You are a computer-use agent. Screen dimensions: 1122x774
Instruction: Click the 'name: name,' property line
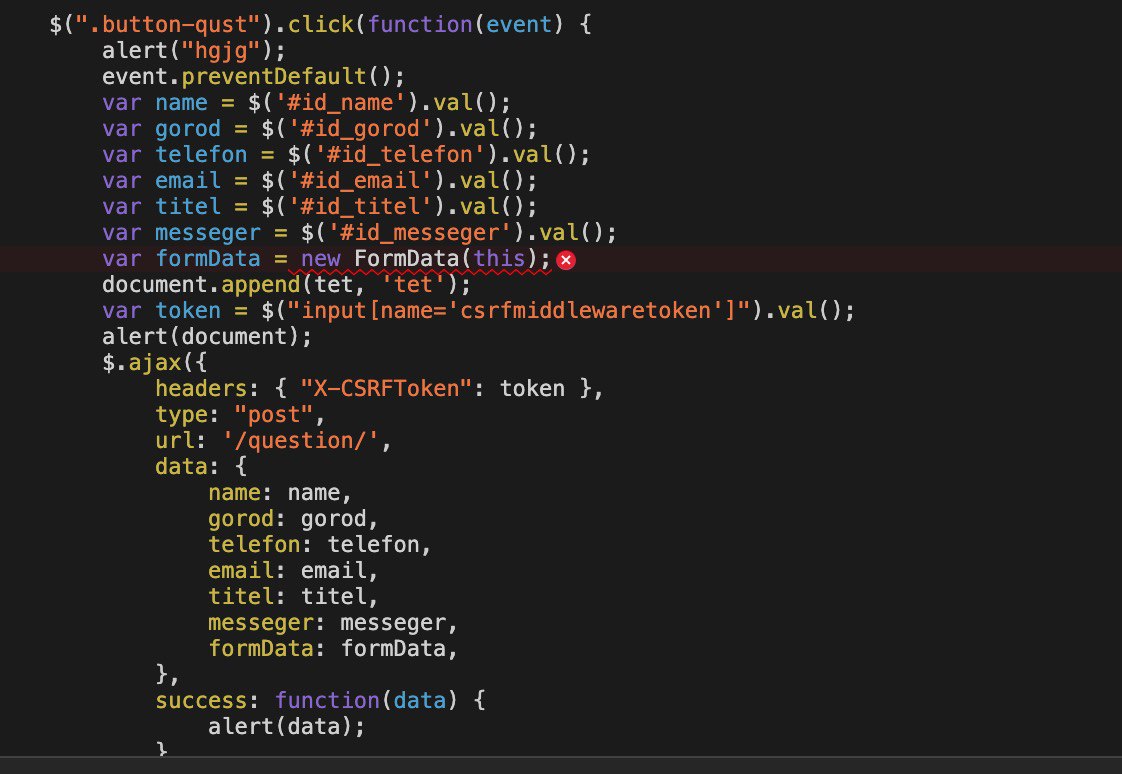(280, 493)
